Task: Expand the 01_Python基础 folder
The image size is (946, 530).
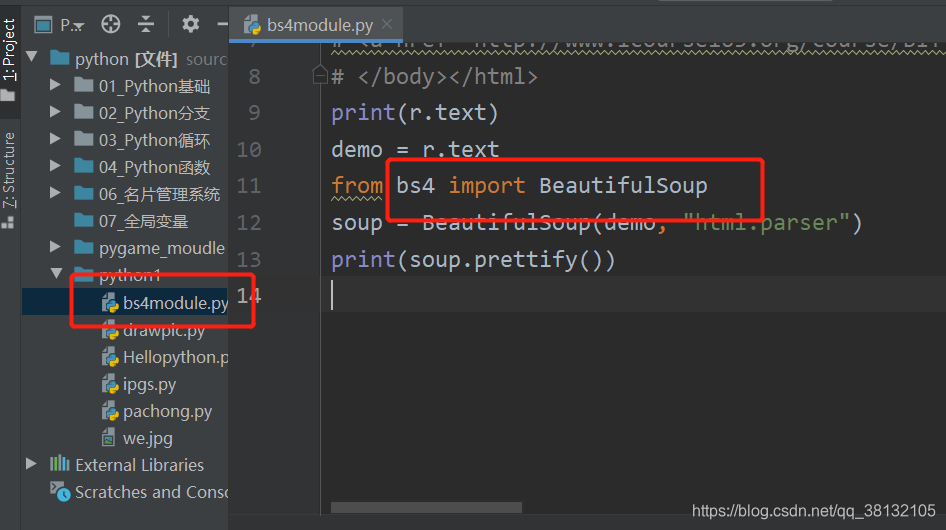Action: [55, 85]
